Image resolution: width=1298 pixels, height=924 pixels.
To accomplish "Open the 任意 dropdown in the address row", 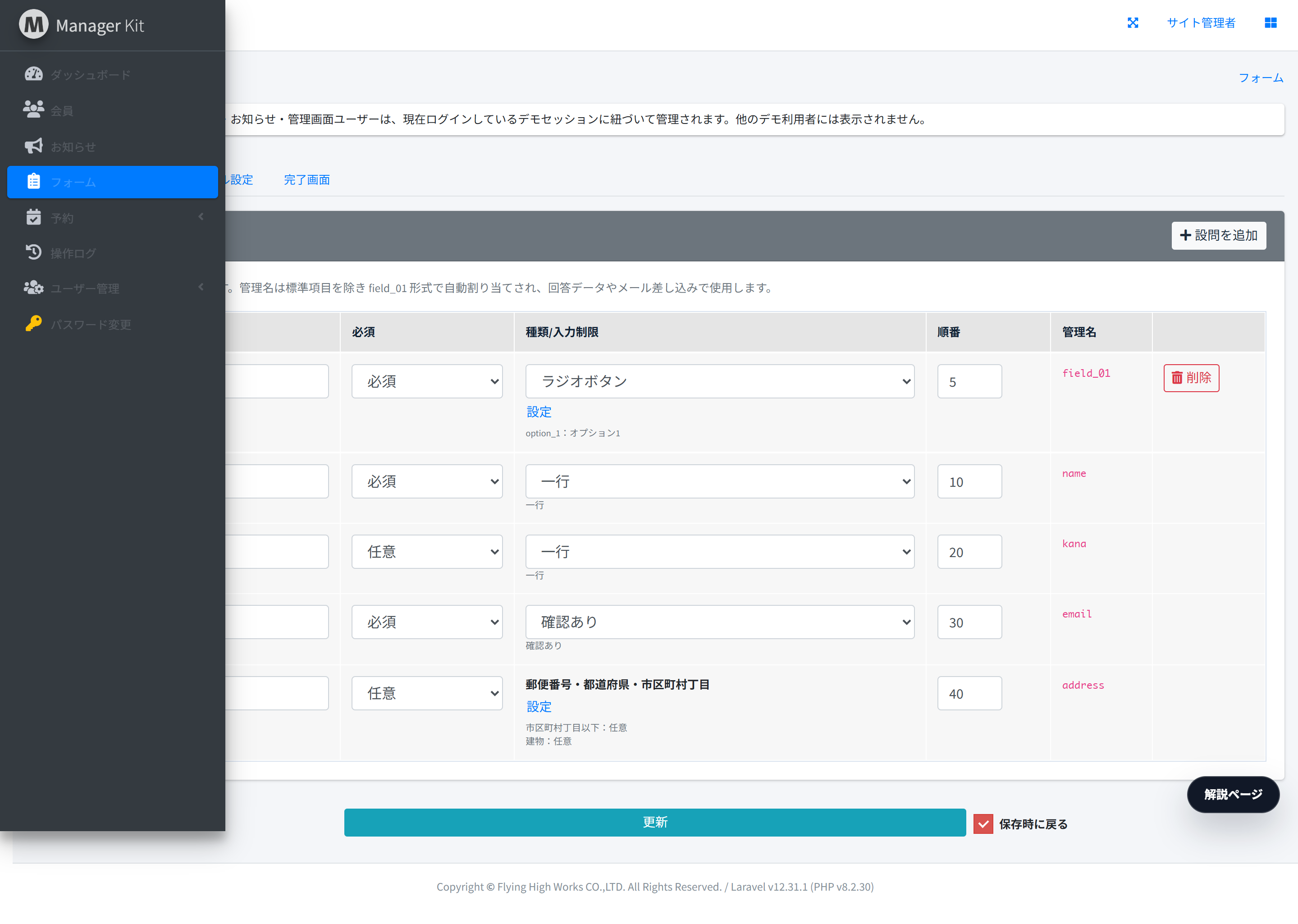I will click(x=427, y=693).
